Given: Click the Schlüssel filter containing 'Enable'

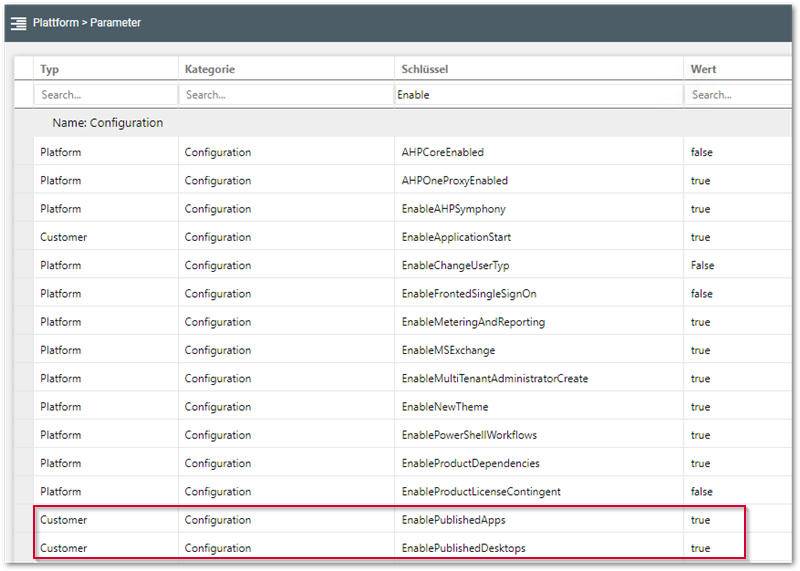Looking at the screenshot, I should click(539, 95).
